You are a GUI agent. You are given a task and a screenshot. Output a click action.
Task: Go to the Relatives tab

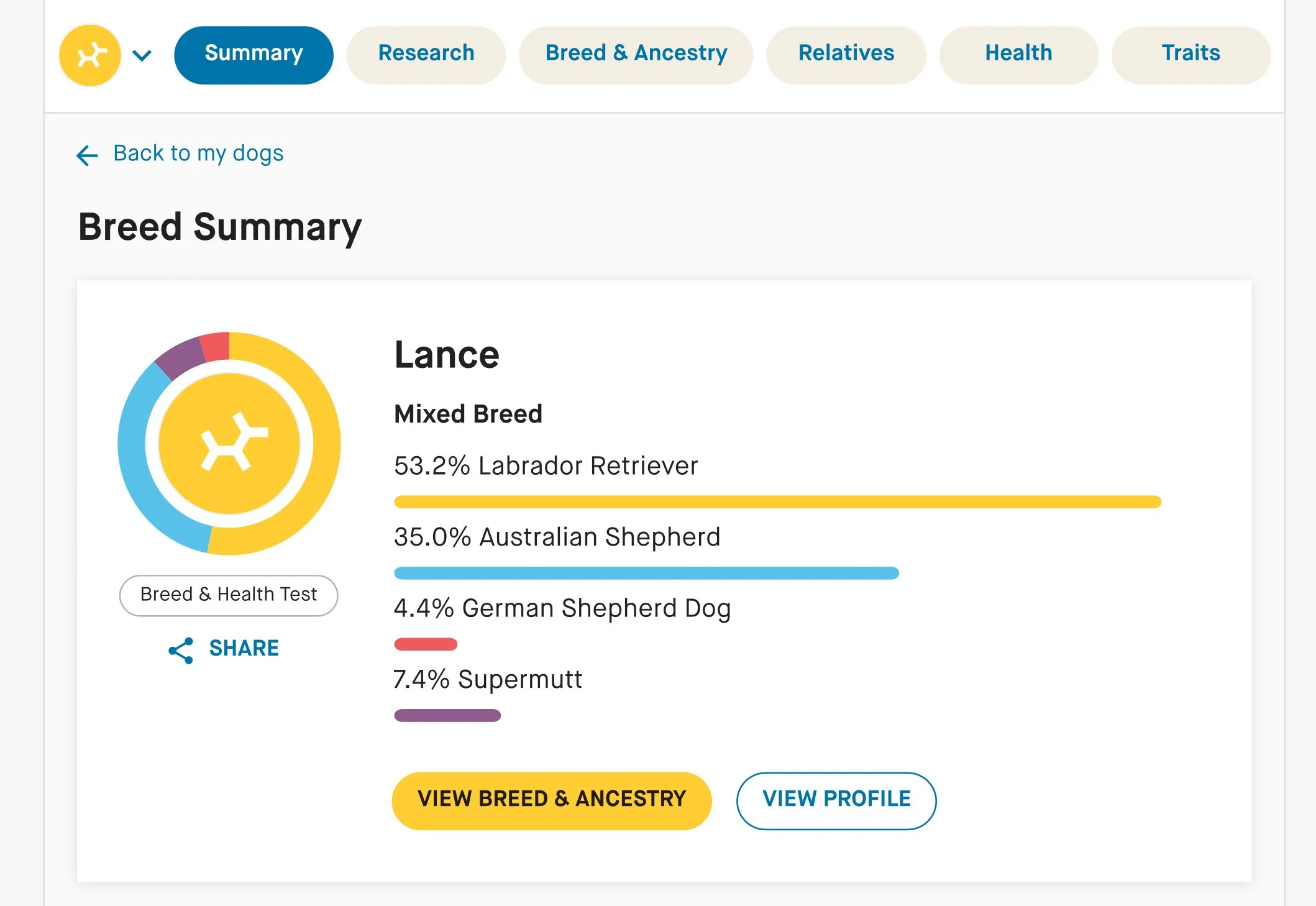point(846,55)
